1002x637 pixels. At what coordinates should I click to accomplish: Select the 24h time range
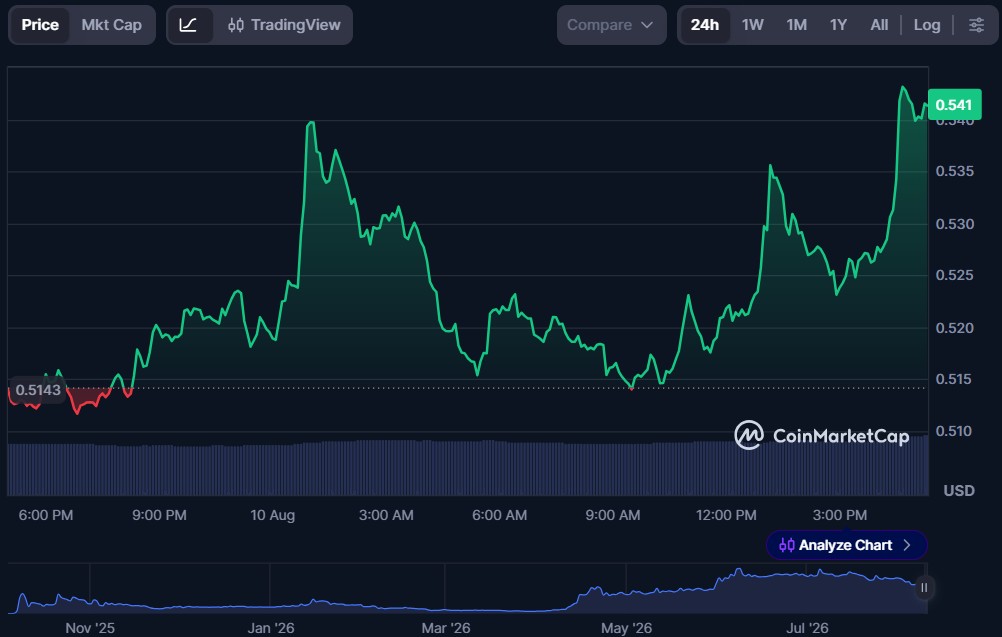tap(705, 25)
